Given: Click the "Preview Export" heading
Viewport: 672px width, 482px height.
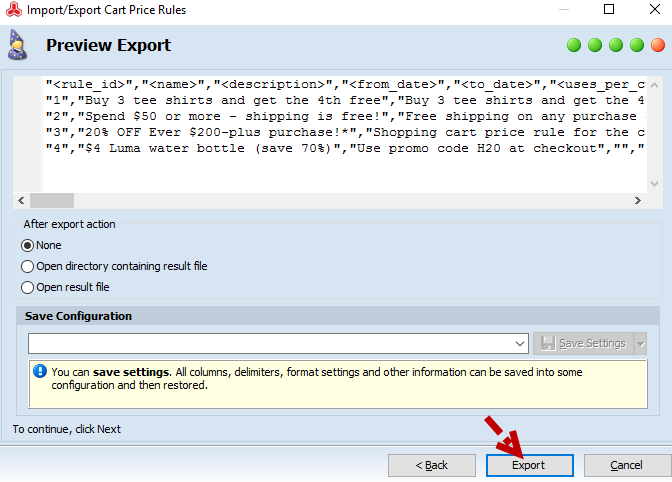Looking at the screenshot, I should [x=108, y=45].
